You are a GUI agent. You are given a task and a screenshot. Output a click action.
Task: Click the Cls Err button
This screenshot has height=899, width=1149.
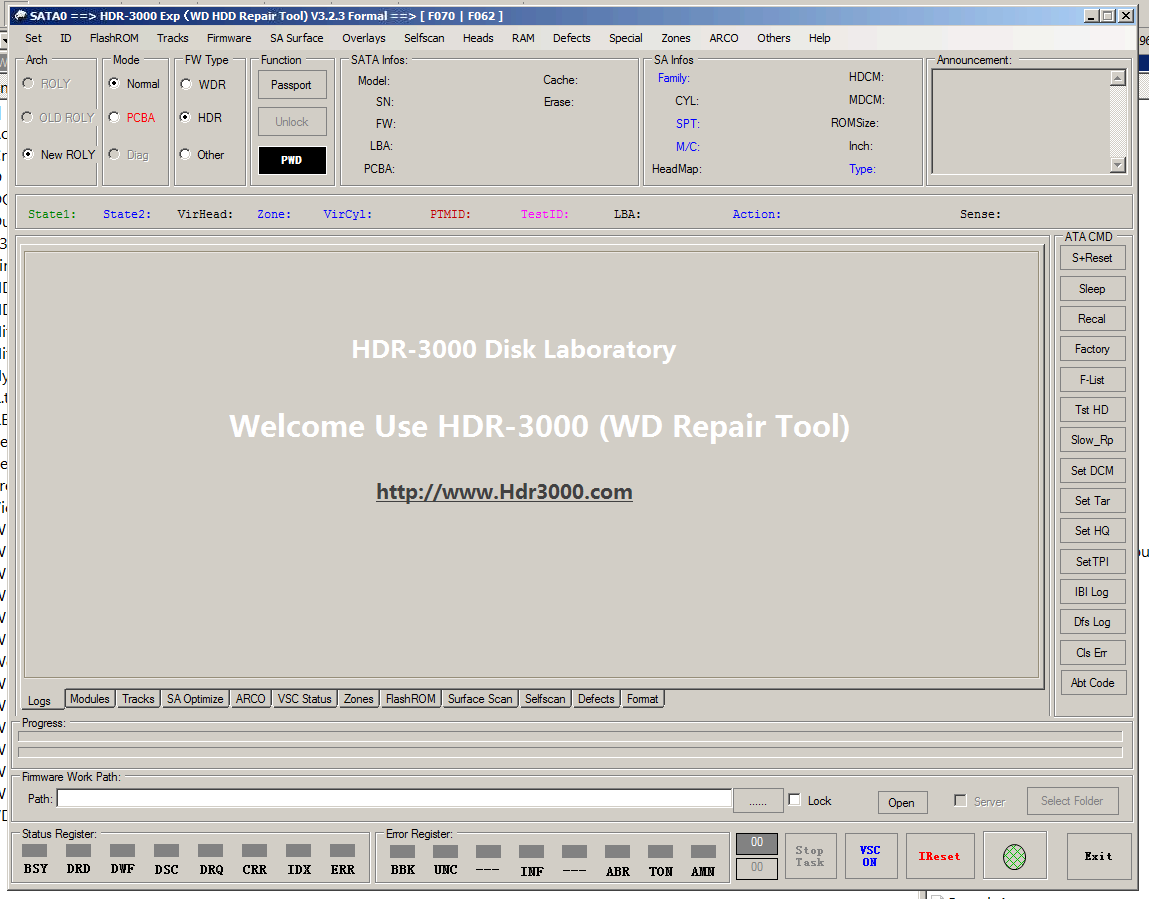(1092, 653)
